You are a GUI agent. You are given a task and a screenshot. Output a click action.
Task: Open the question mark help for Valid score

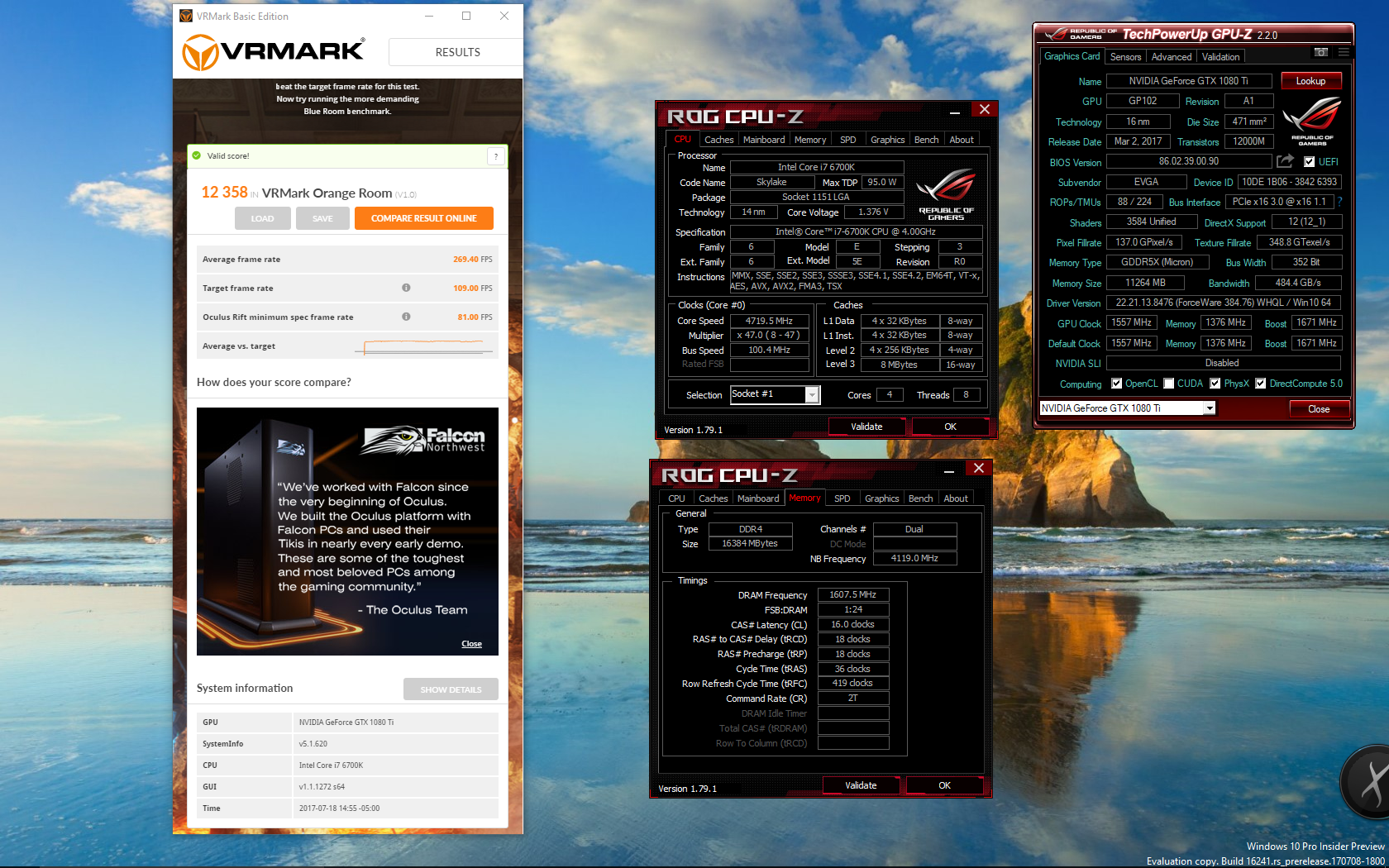tap(496, 155)
